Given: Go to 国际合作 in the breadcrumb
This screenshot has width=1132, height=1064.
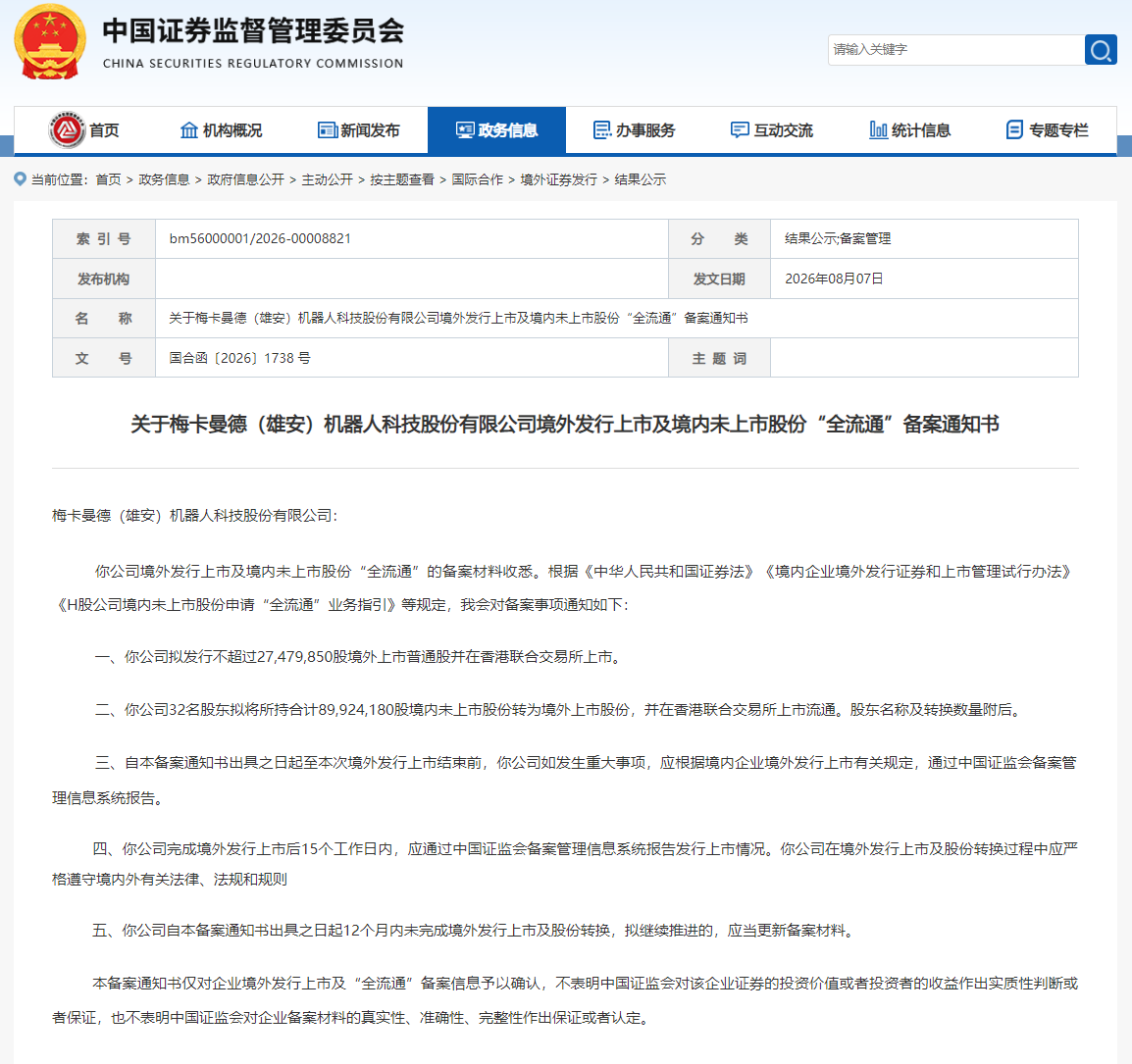Looking at the screenshot, I should 477,179.
